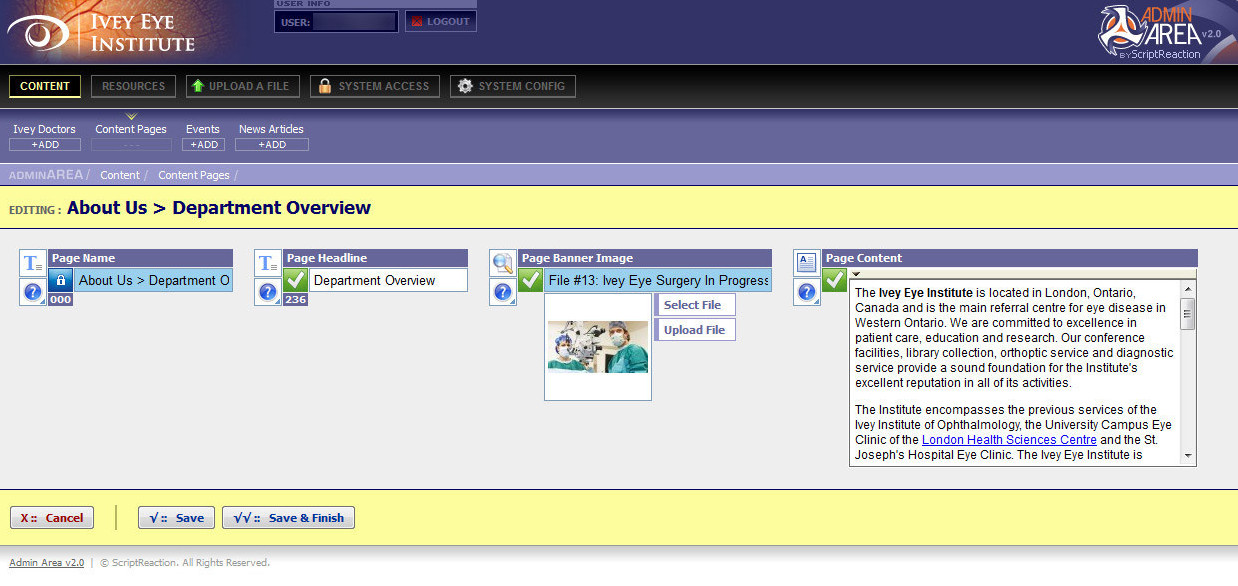The height and width of the screenshot is (586, 1238).
Task: Toggle the green checkmark beside Page Banner Image
Action: (x=531, y=280)
